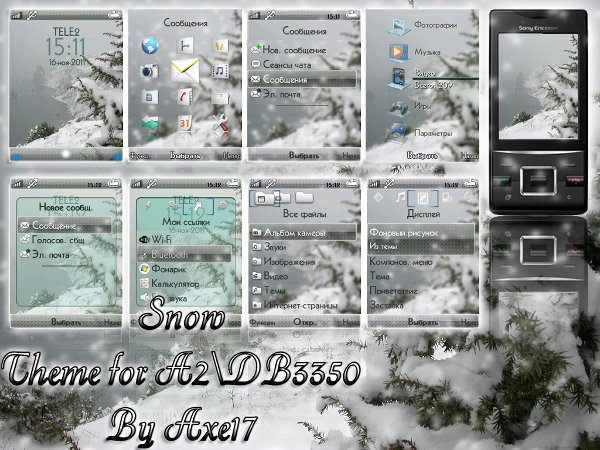
Task: Open the golden M tile in main menu
Action: click(220, 46)
